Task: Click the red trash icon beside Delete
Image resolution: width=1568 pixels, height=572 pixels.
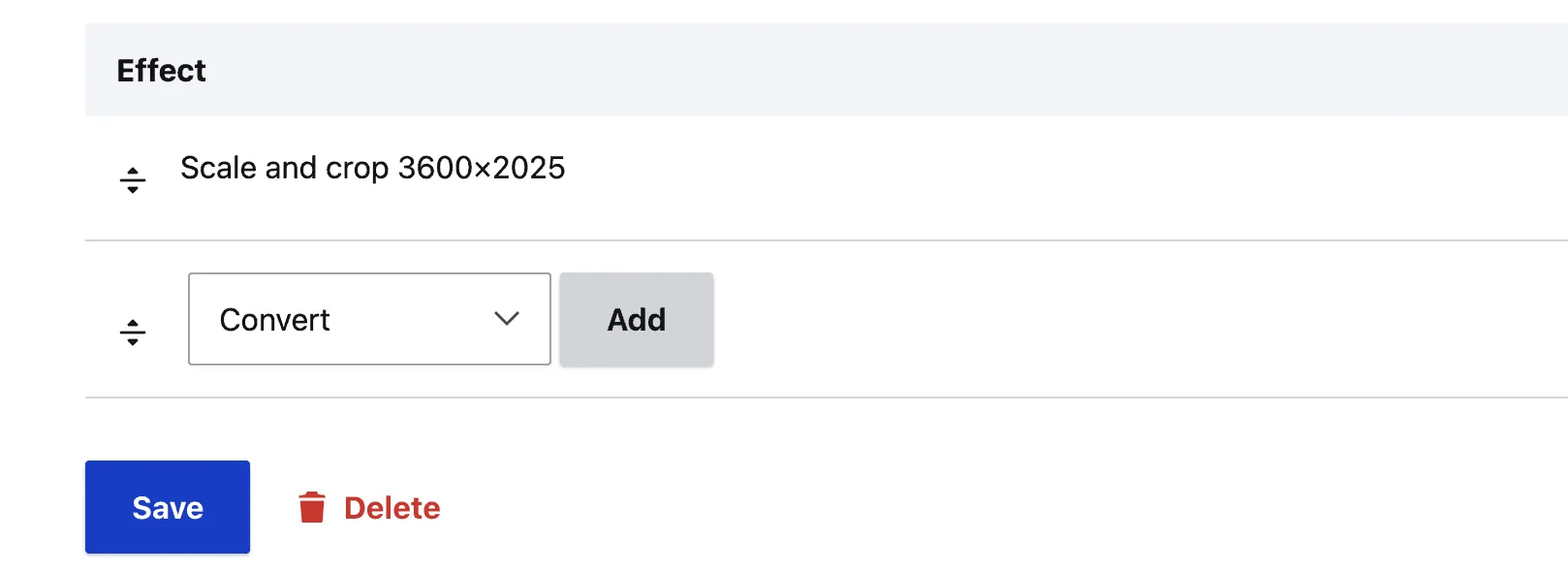Action: coord(313,506)
